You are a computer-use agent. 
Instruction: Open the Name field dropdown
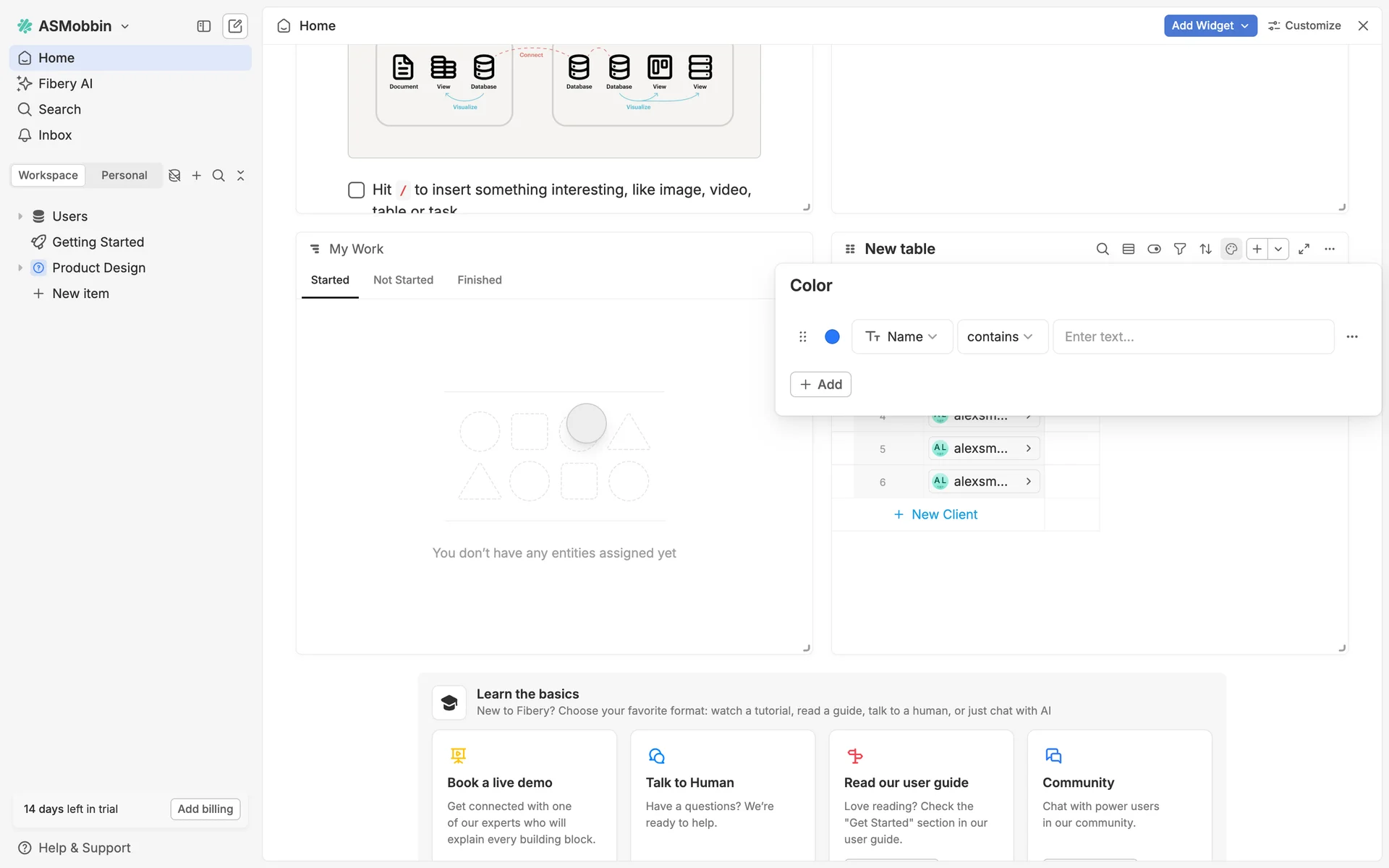901,336
